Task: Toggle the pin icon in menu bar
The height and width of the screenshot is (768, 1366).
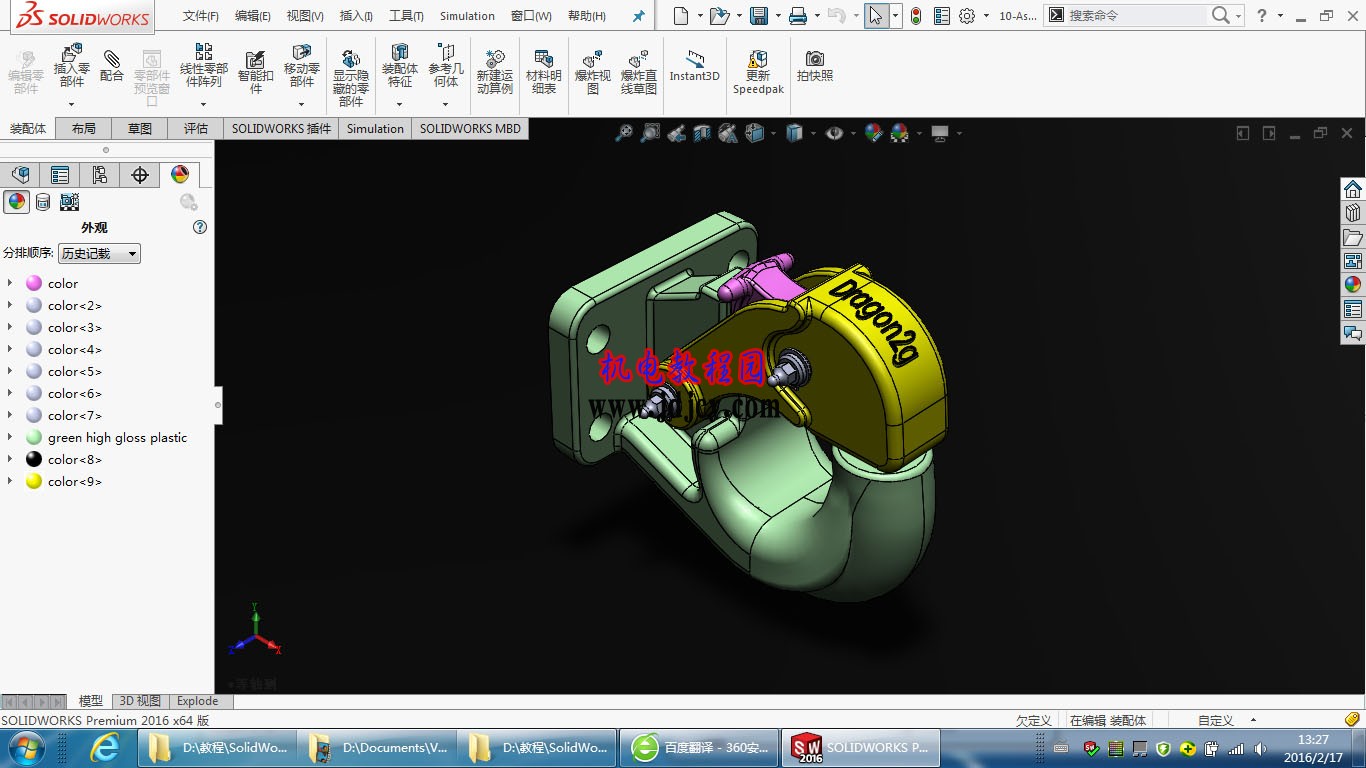Action: click(x=639, y=16)
